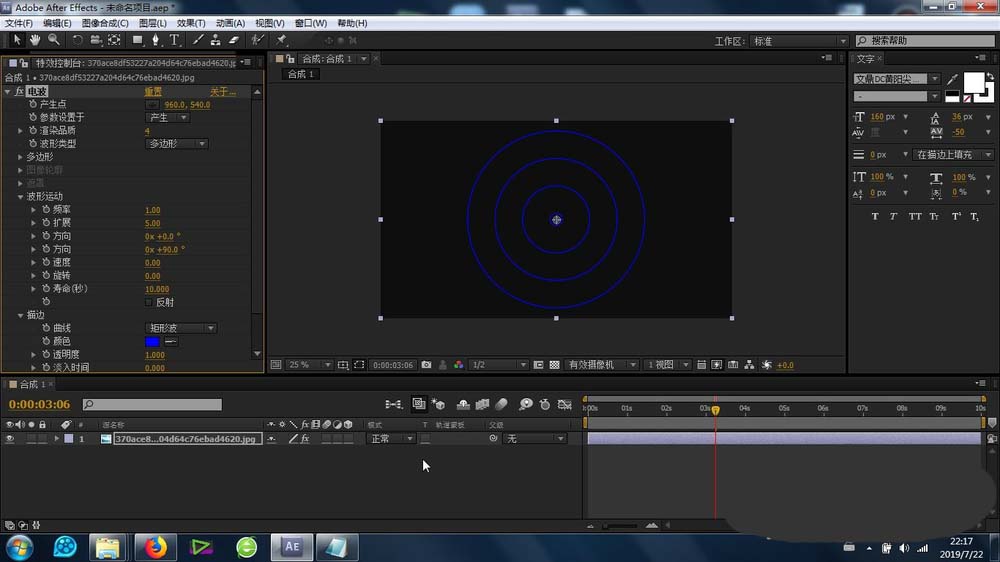Select the Pen tool
This screenshot has width=1000, height=562.
point(155,40)
